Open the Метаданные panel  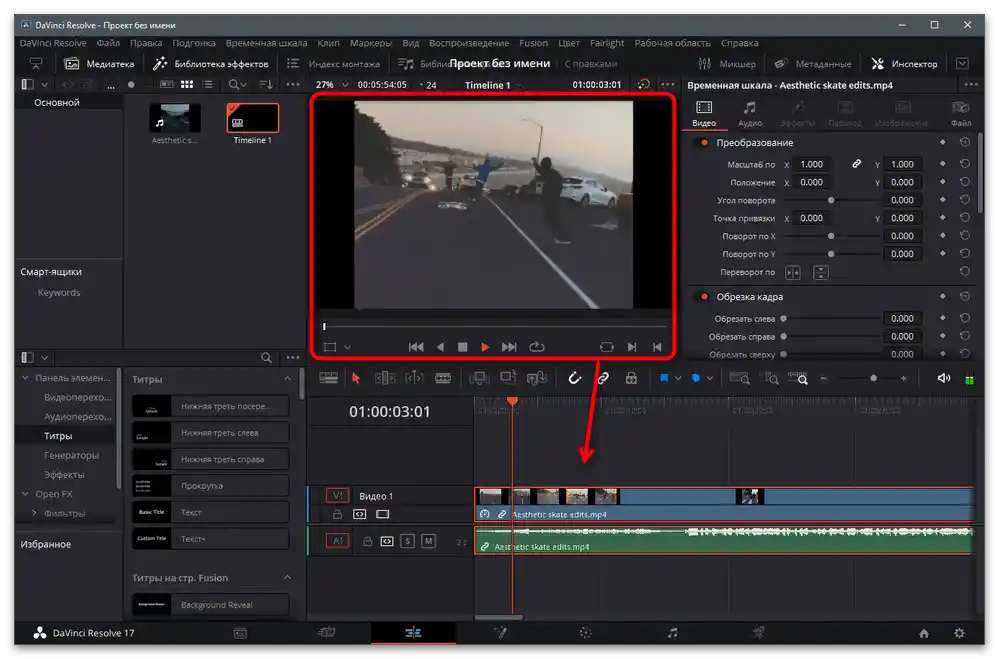[x=813, y=64]
